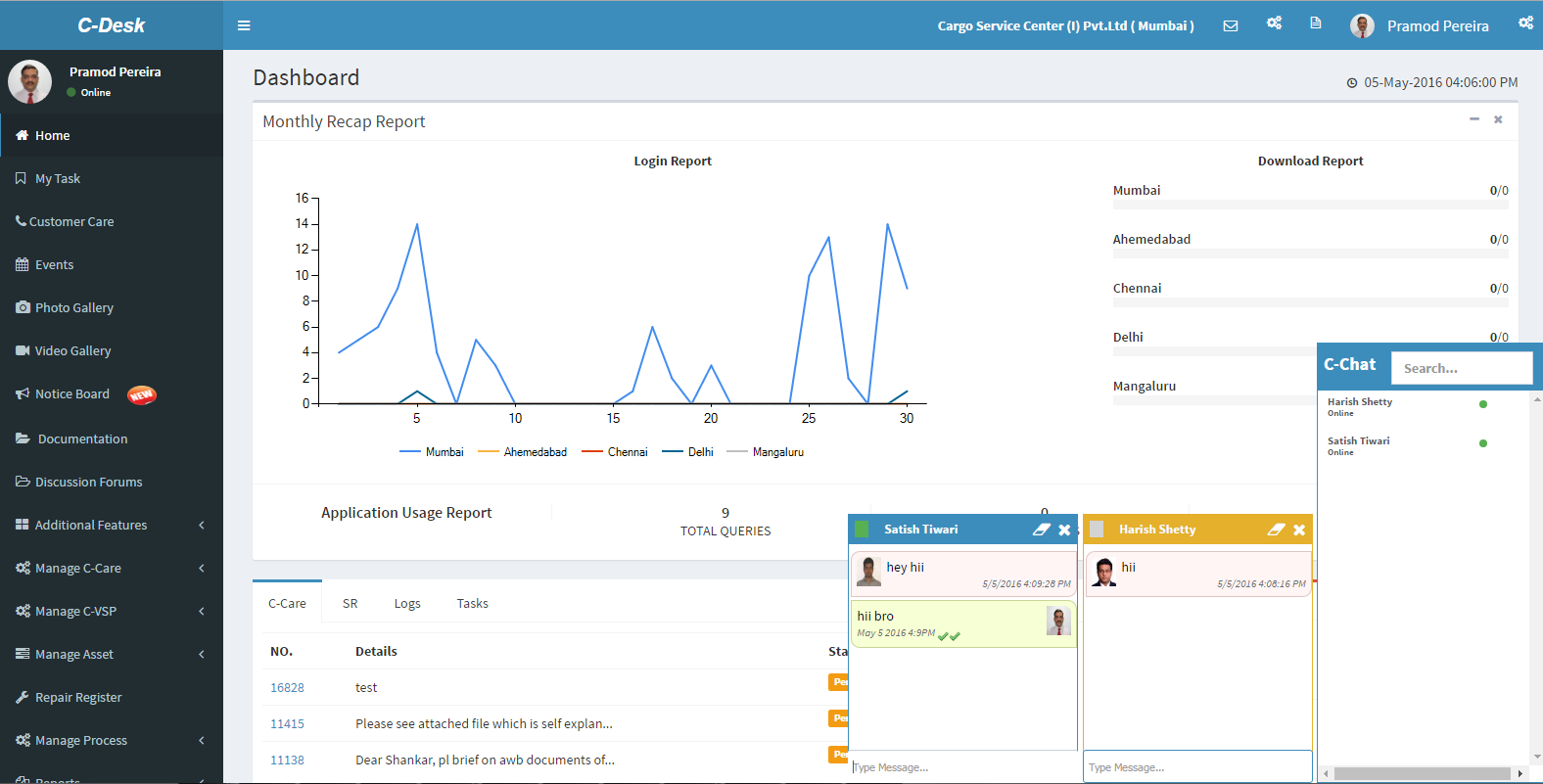This screenshot has height=784, width=1543.
Task: Expand the Manage Asset submenu arrow
Action: 202,654
